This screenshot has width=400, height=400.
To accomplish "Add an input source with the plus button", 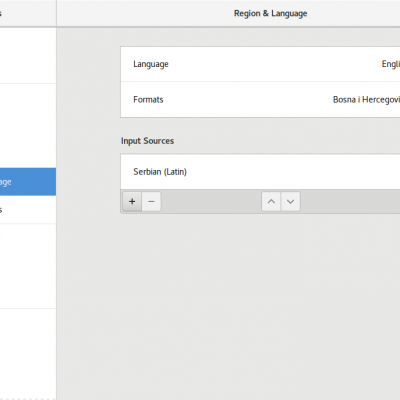I will [132, 201].
